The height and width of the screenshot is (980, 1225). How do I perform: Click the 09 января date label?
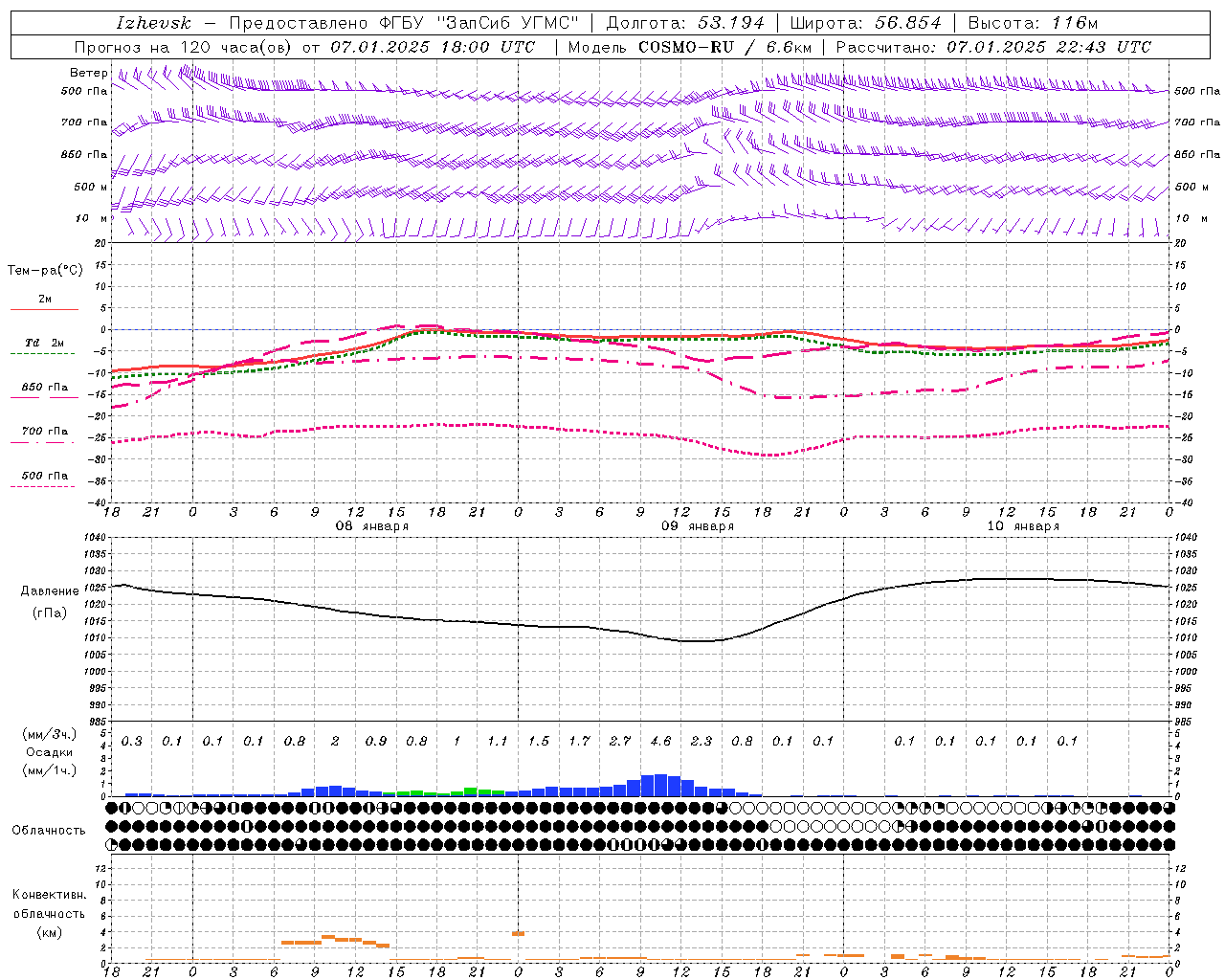(x=698, y=526)
